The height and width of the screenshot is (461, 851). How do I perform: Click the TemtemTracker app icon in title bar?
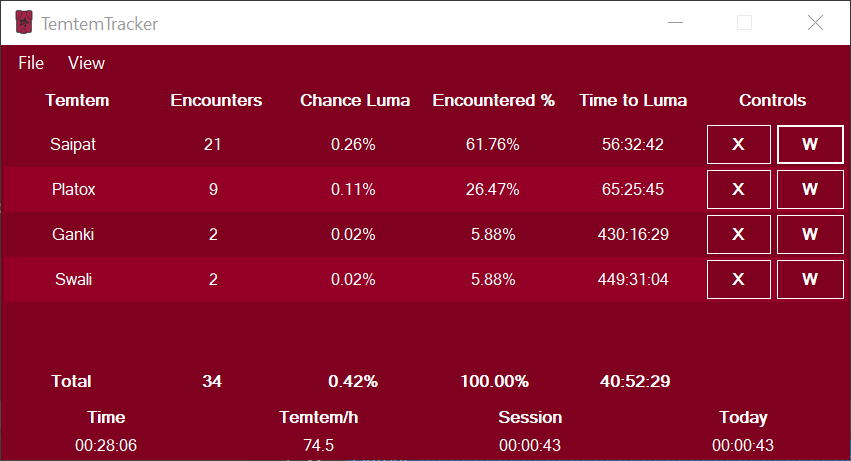click(x=23, y=23)
